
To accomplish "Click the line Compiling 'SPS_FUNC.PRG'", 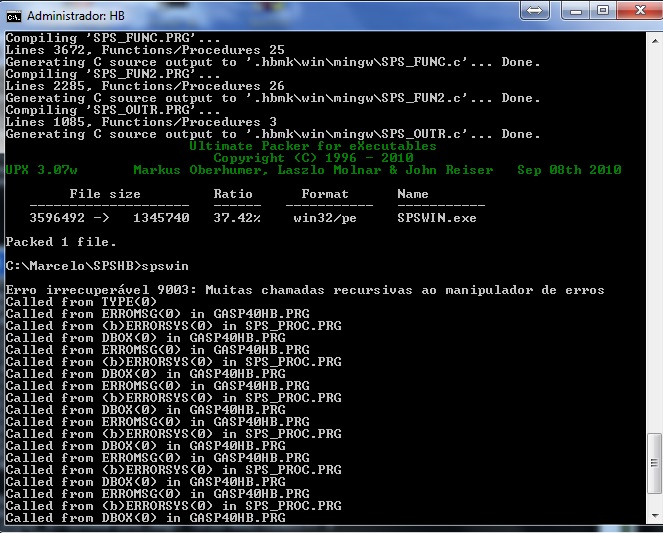I will [113, 38].
